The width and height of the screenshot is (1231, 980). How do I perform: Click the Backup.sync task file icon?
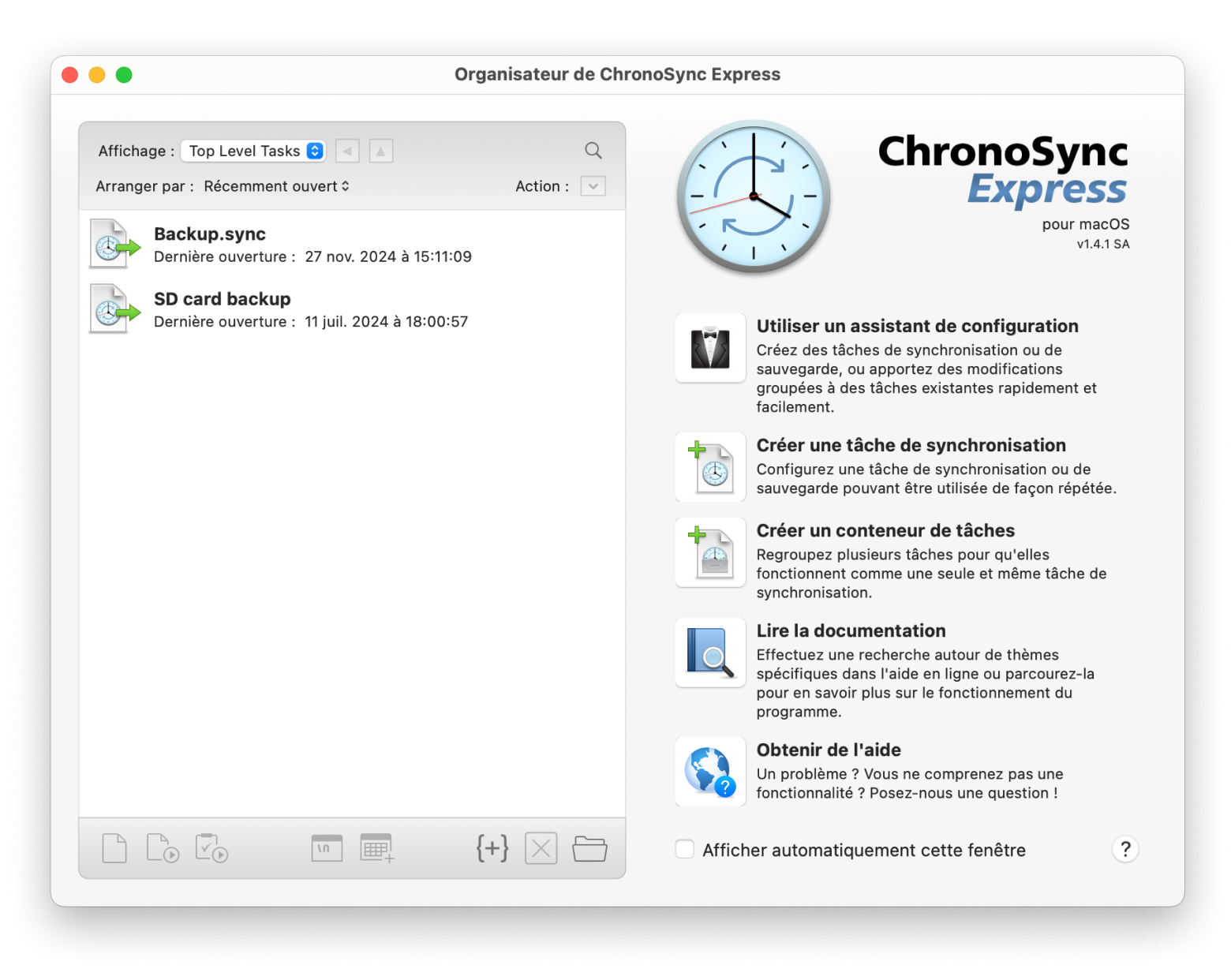(x=114, y=245)
